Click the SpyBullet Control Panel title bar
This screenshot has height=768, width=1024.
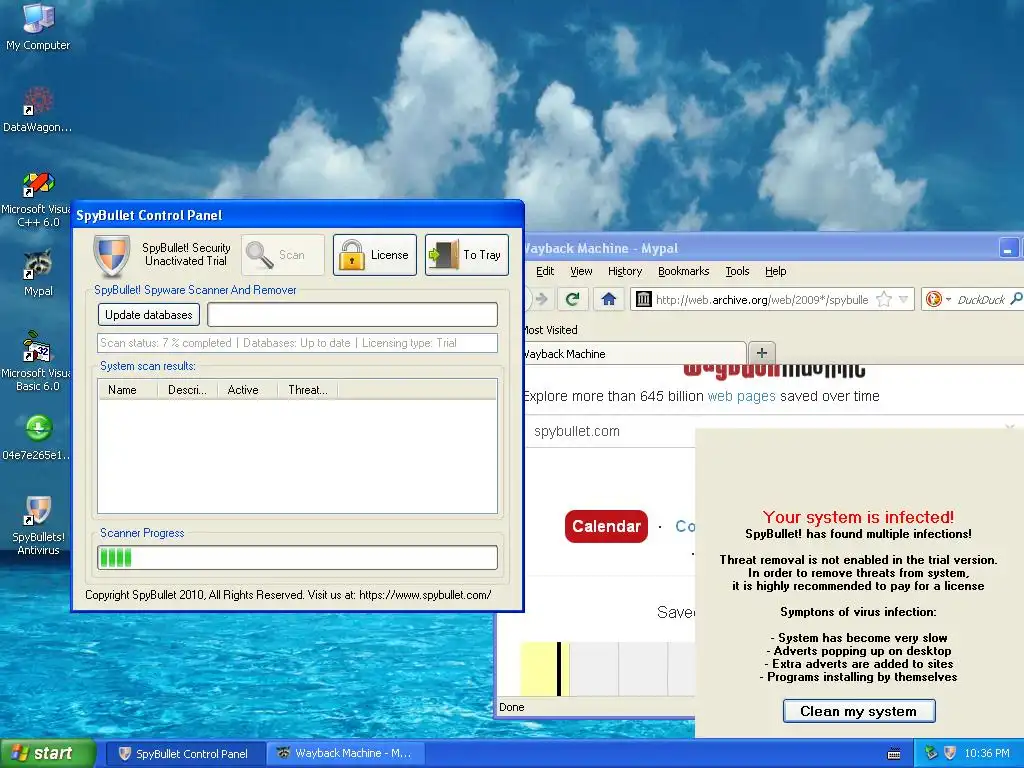(x=297, y=216)
